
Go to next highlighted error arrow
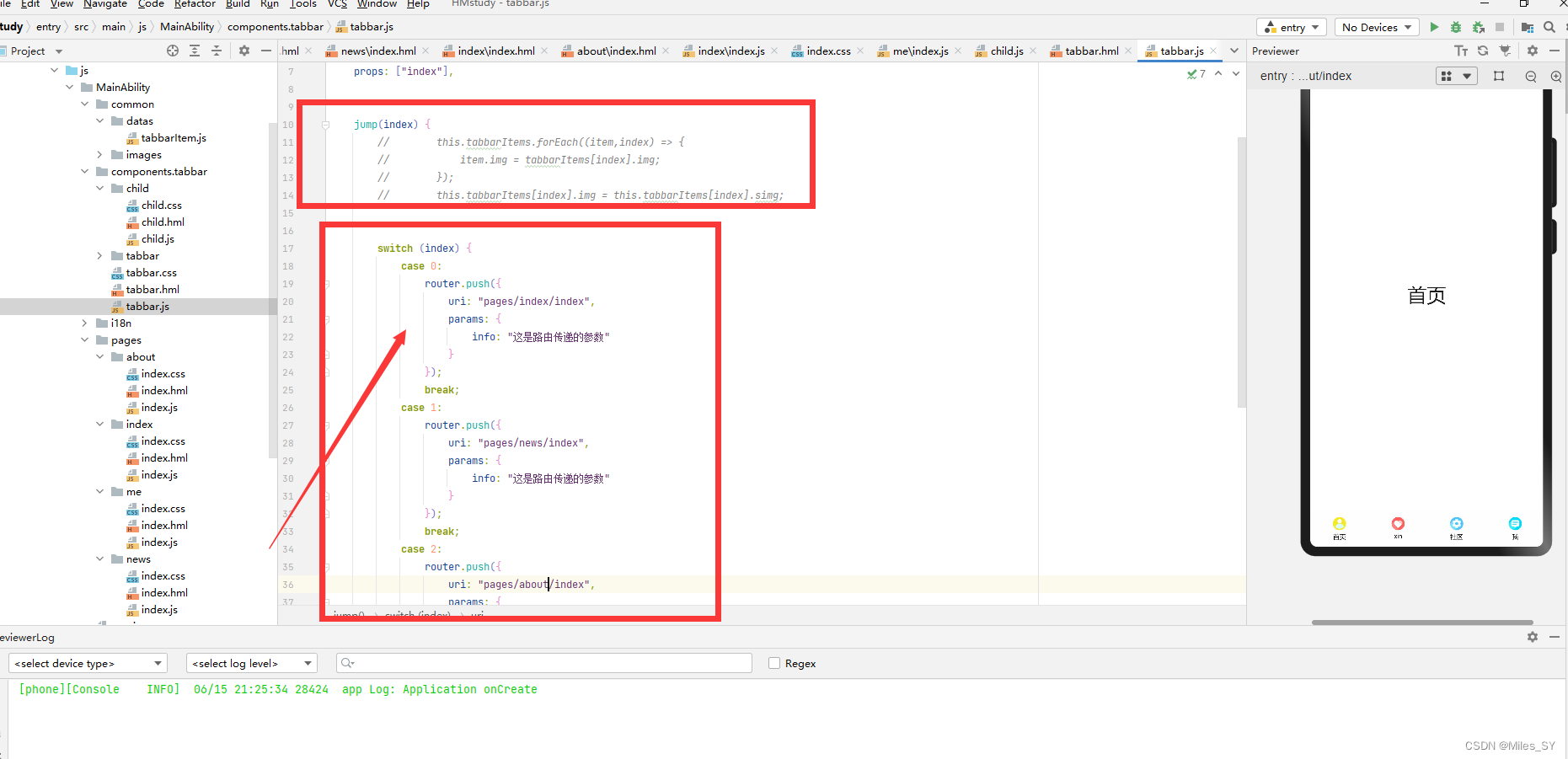point(1236,74)
